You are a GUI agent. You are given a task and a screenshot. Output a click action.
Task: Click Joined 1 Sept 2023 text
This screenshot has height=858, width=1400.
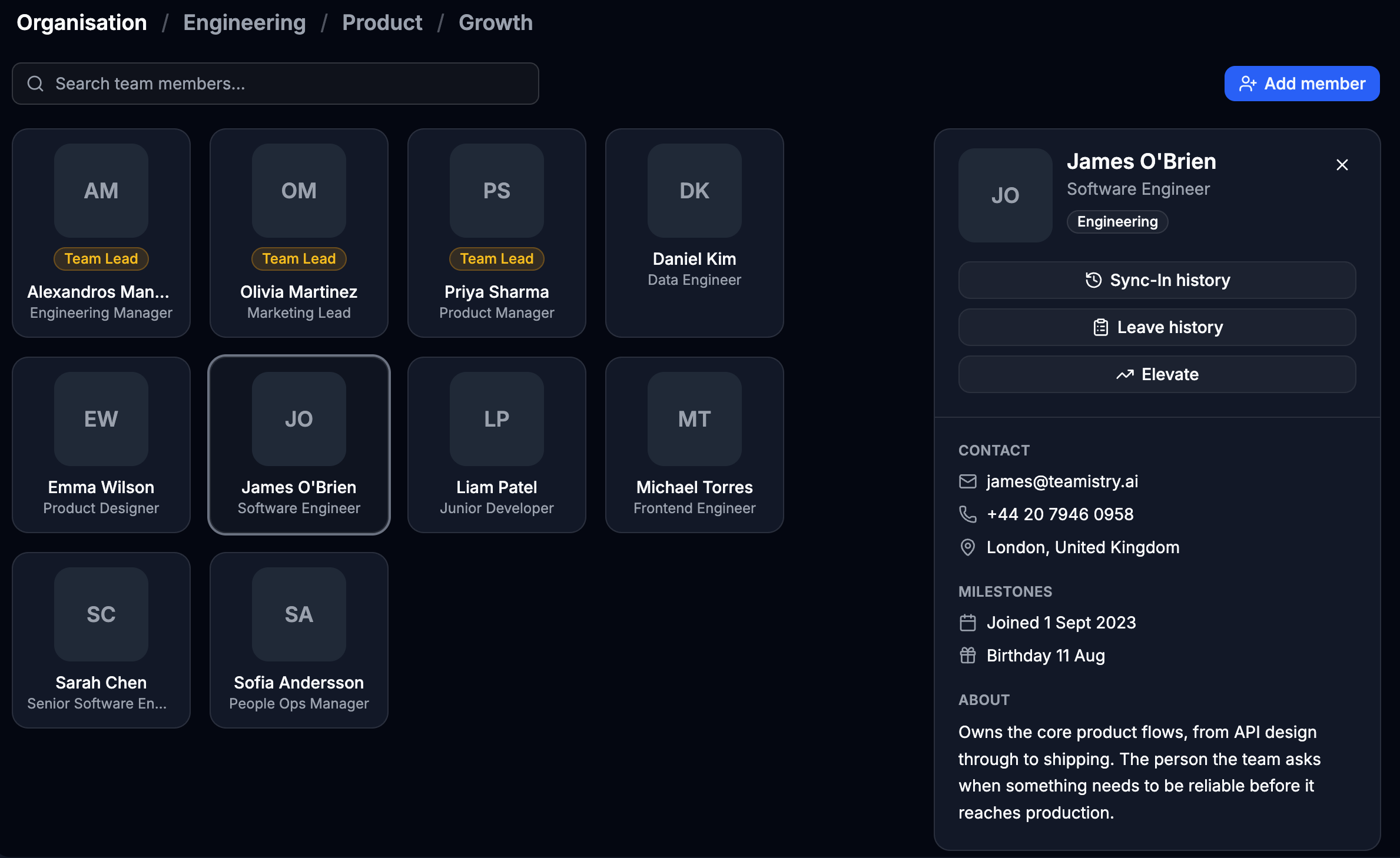point(1061,623)
